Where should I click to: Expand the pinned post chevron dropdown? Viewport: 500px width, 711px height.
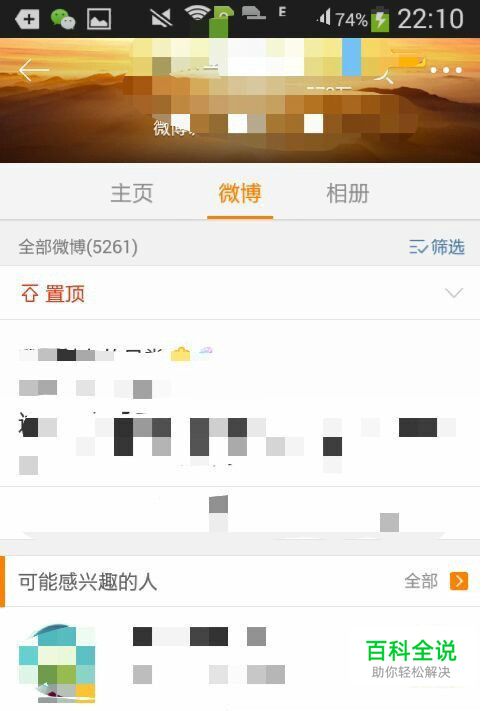[x=454, y=293]
